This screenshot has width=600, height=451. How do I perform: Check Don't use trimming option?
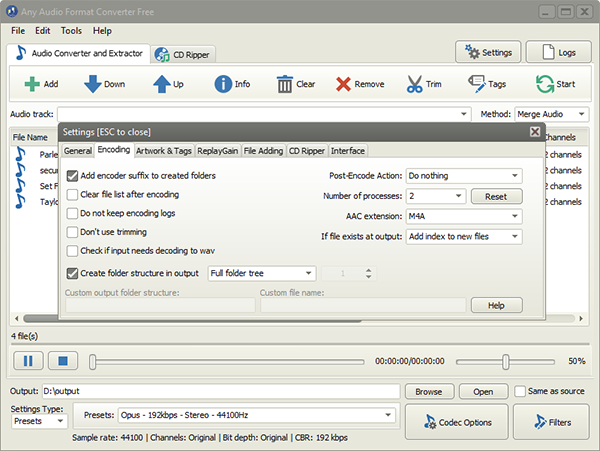coord(72,232)
